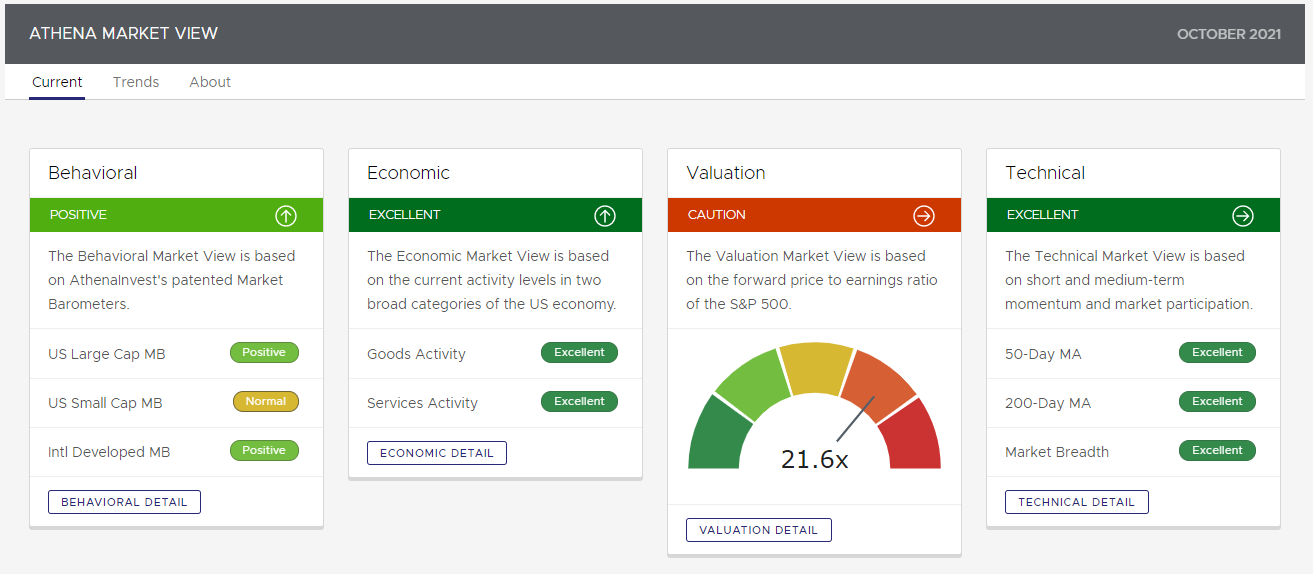
Task: Click the up arrow icon in Behavioral header
Action: [x=286, y=215]
